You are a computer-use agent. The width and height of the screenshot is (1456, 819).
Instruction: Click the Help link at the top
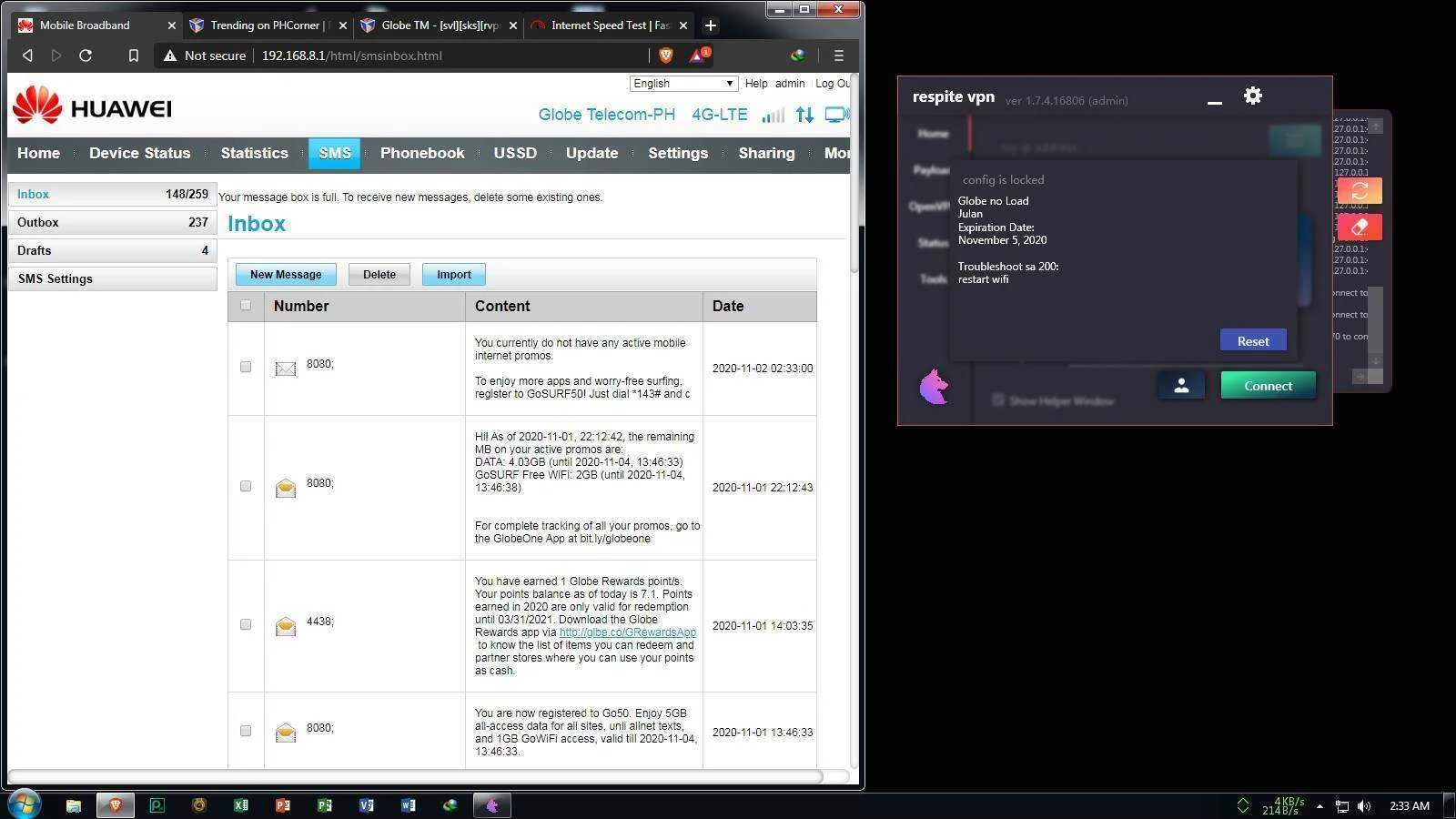tap(756, 84)
